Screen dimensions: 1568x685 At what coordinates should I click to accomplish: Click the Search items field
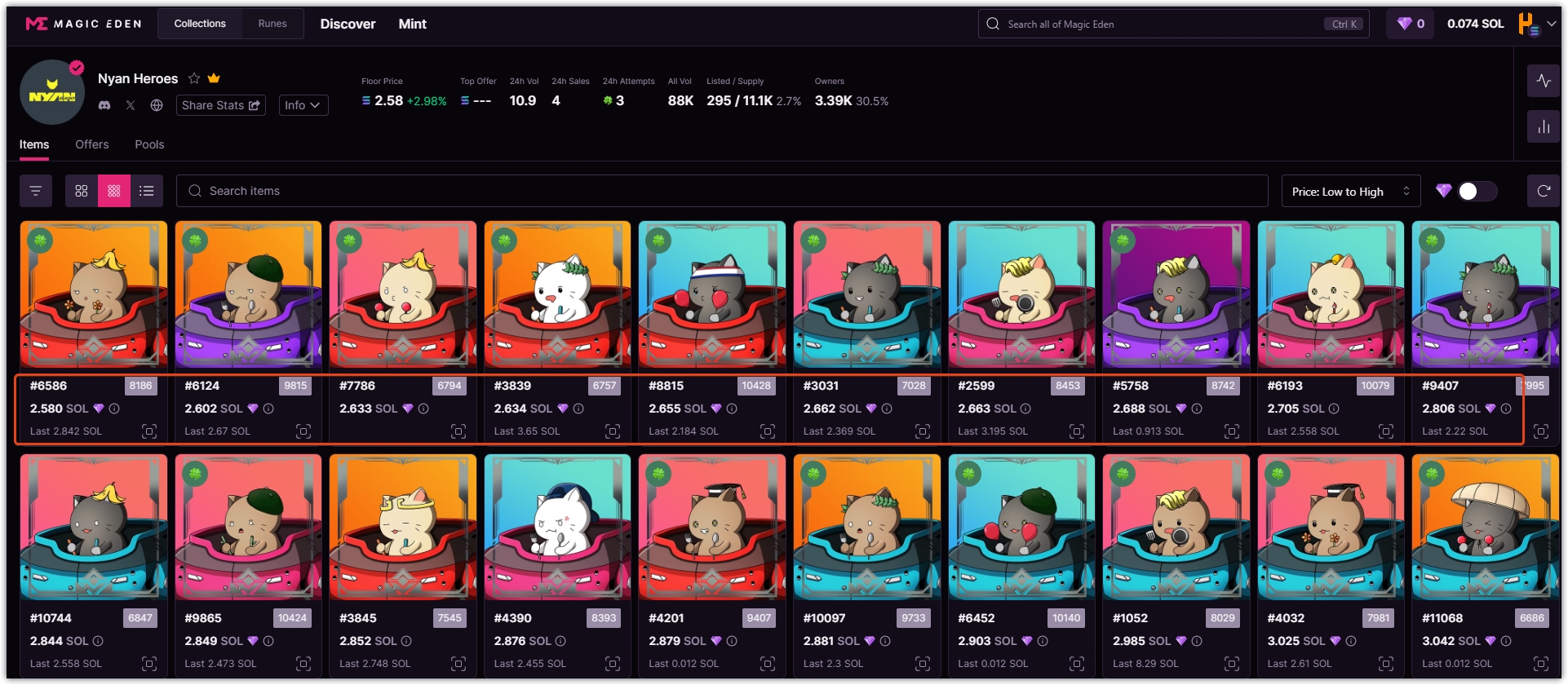(x=722, y=191)
